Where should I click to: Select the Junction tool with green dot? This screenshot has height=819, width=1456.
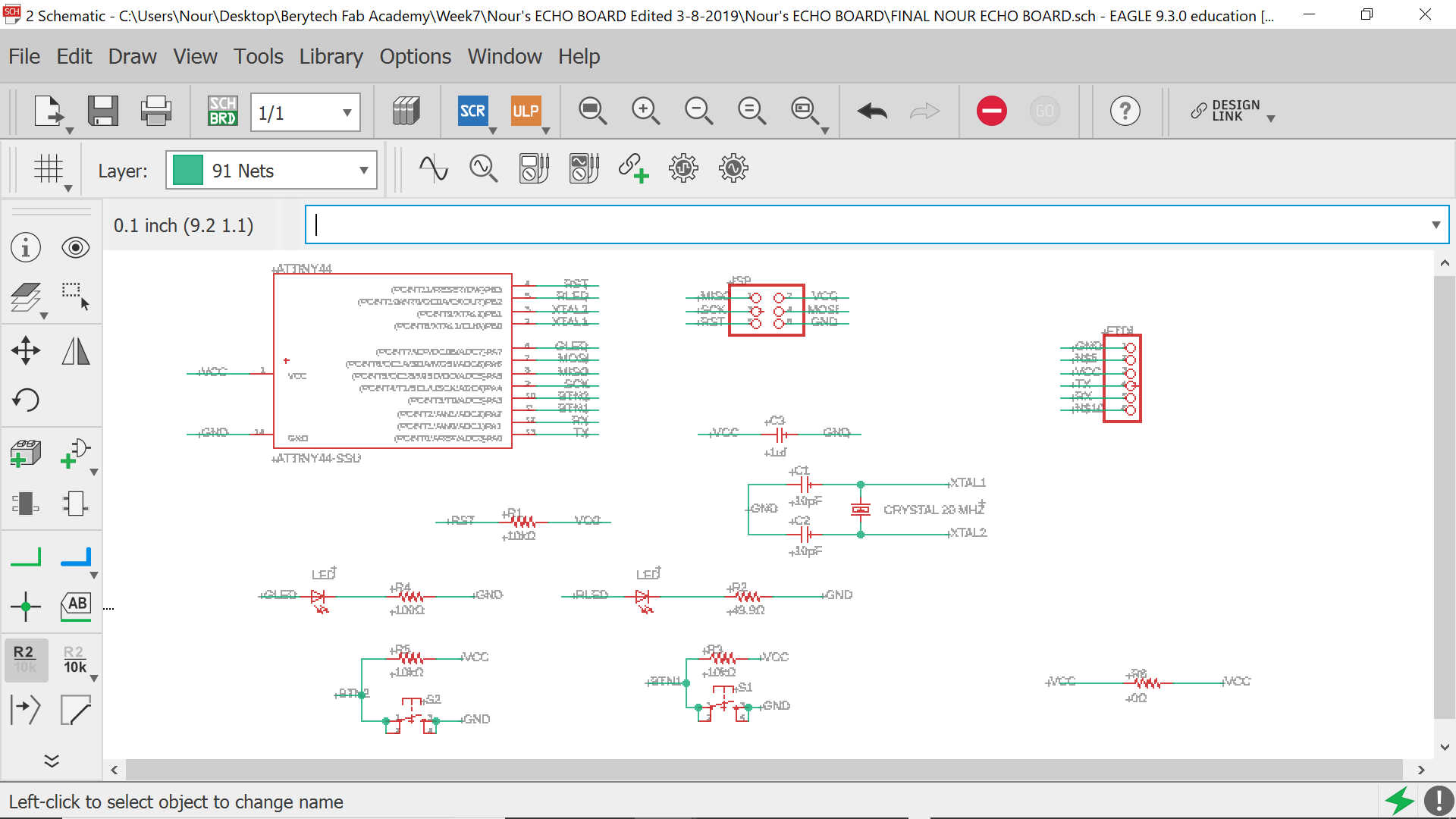click(26, 607)
